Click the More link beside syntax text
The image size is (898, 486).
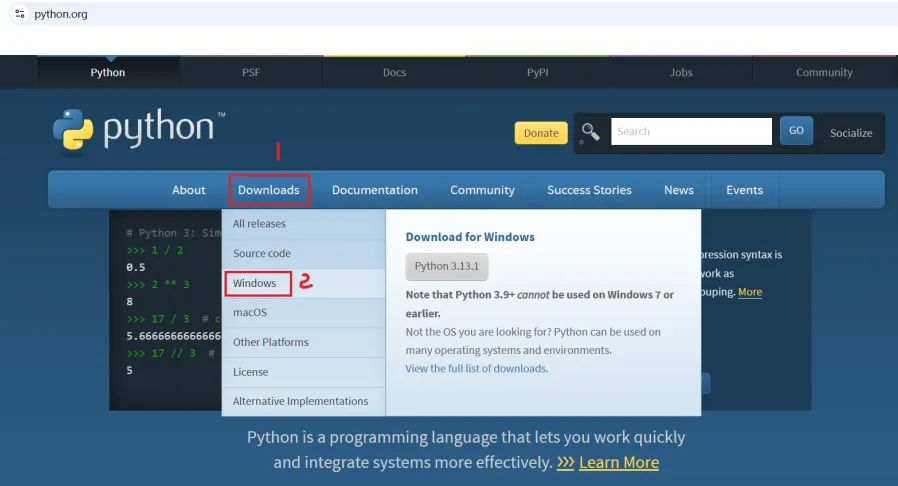(750, 292)
